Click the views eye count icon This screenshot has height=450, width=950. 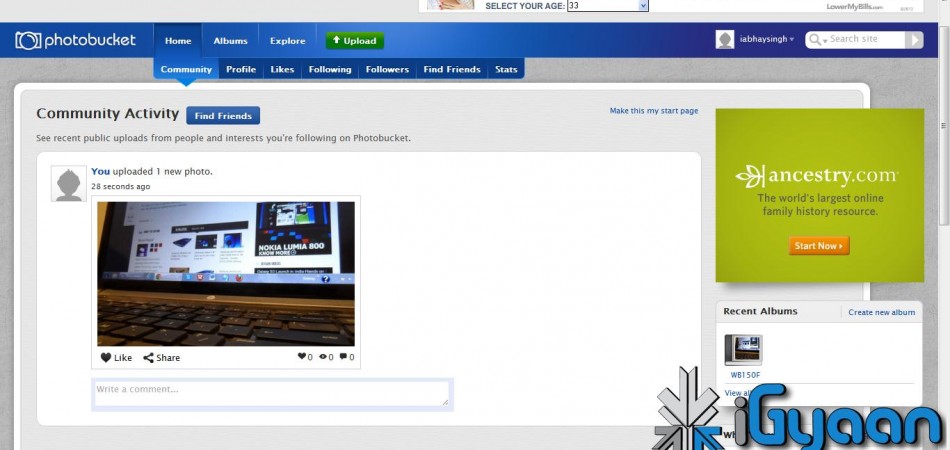(324, 357)
